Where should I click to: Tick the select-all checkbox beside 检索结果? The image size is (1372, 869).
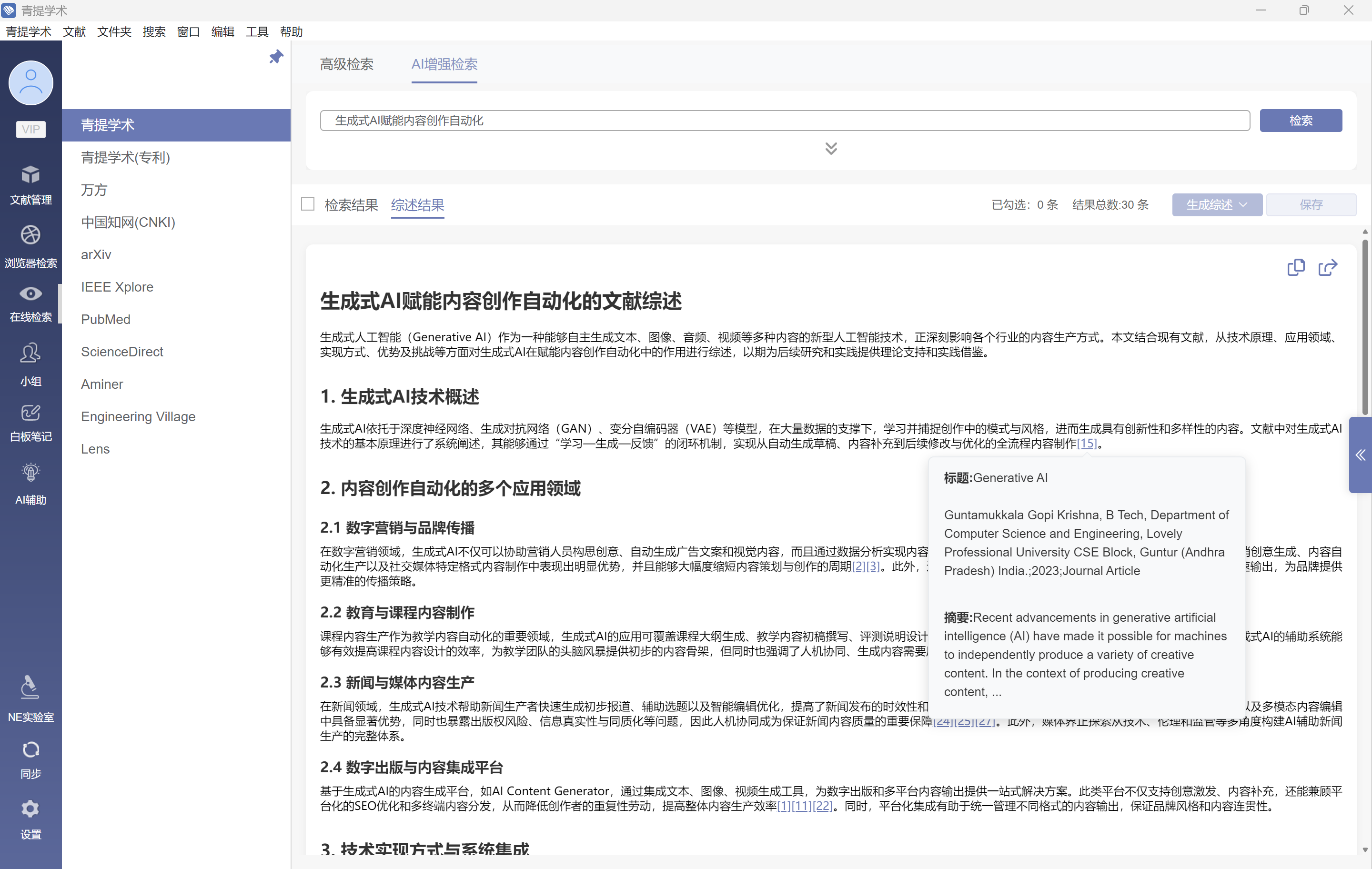pyautogui.click(x=308, y=204)
